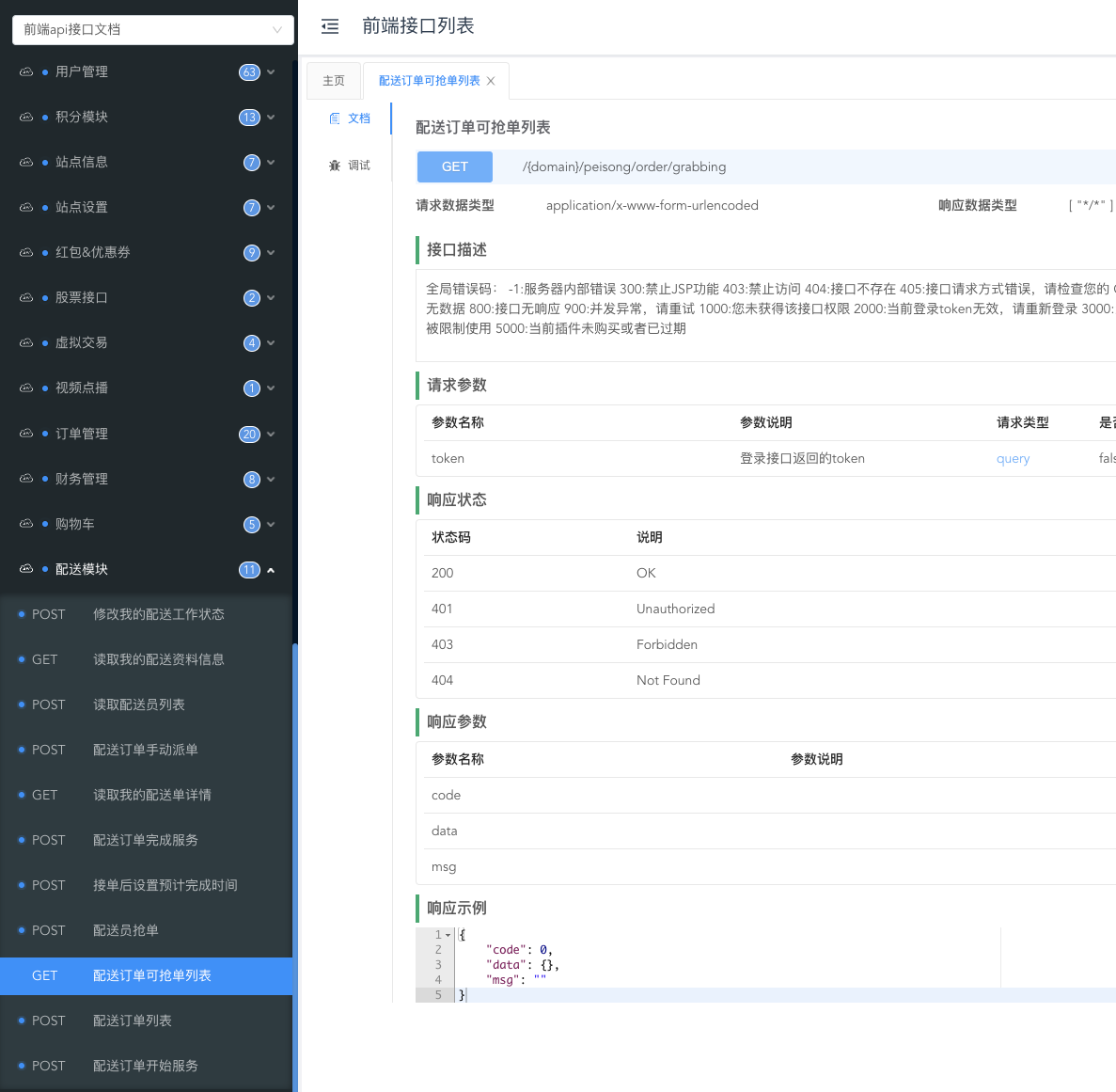Click the 20 count badge on 订单管理

pyautogui.click(x=249, y=434)
